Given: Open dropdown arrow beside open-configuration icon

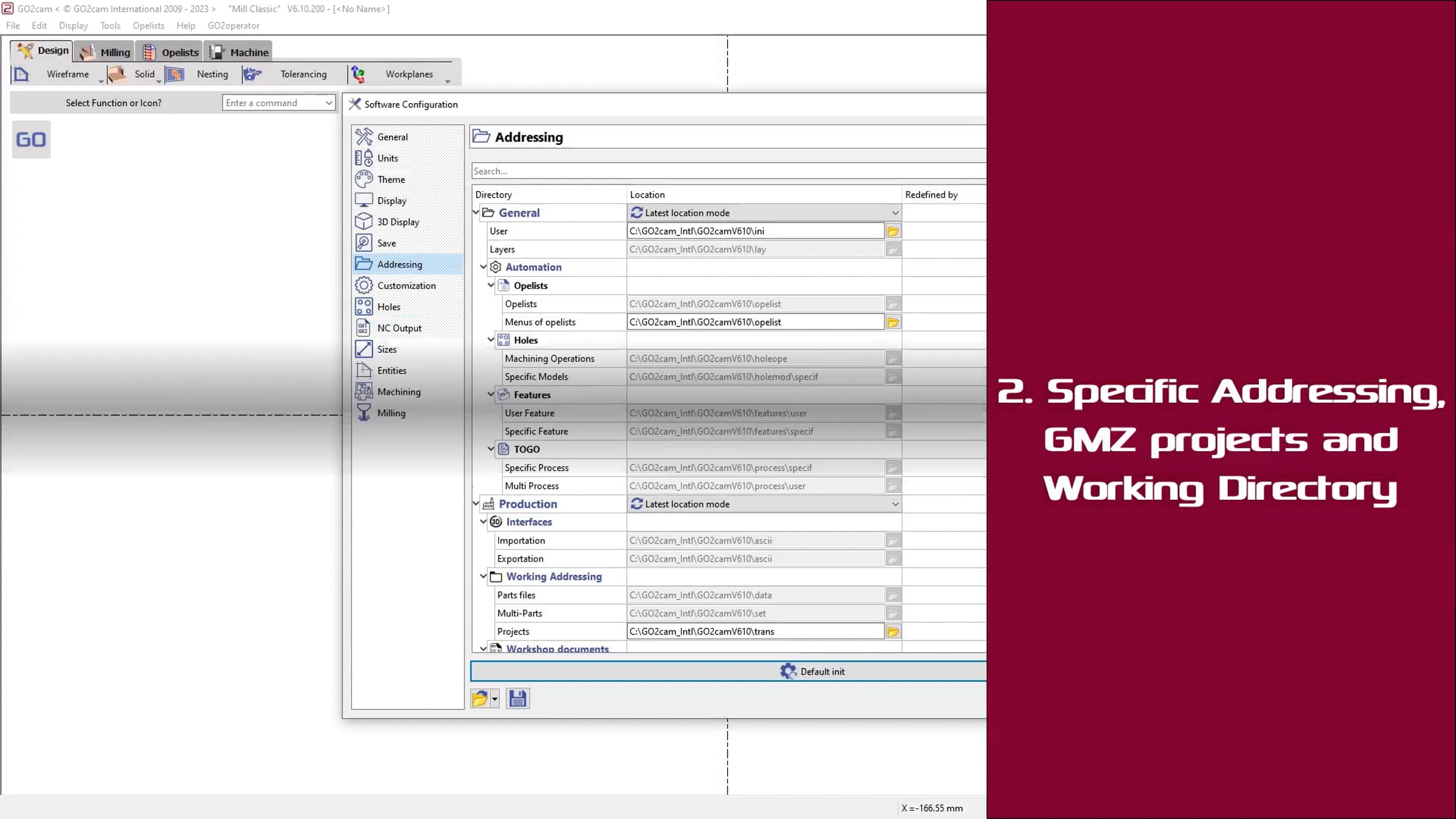Looking at the screenshot, I should coord(495,699).
